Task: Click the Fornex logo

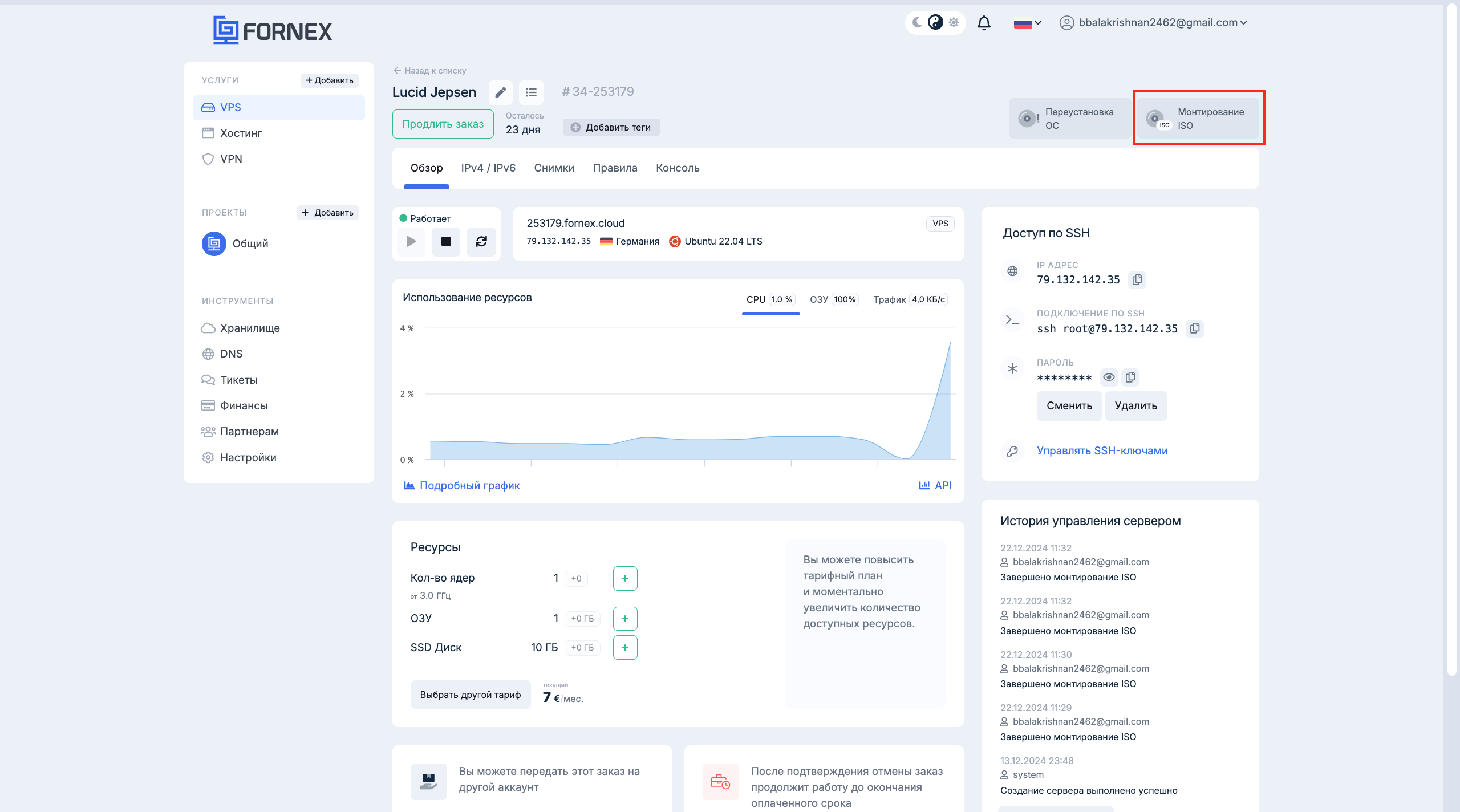Action: pyautogui.click(x=273, y=30)
